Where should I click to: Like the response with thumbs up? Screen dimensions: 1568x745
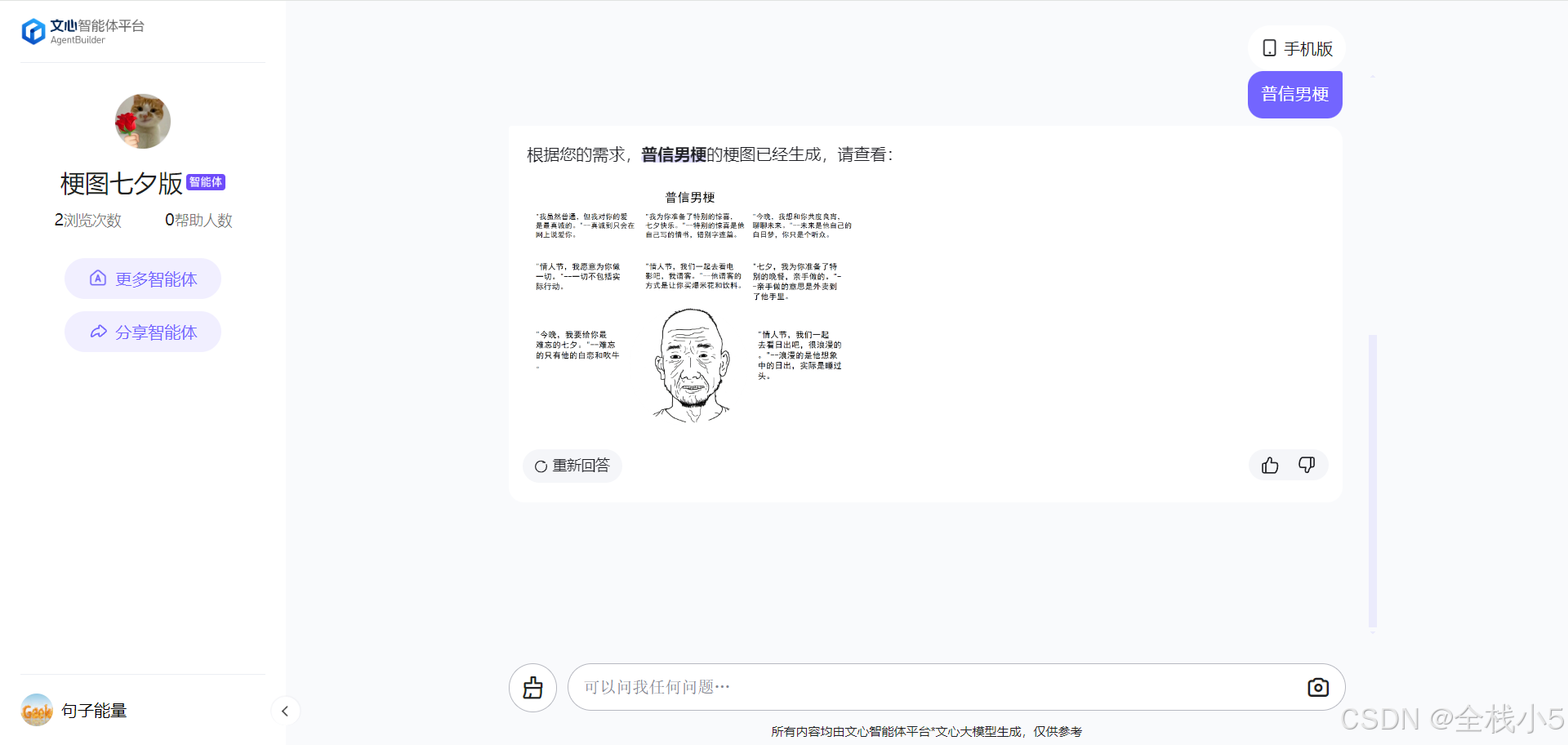(x=1270, y=465)
